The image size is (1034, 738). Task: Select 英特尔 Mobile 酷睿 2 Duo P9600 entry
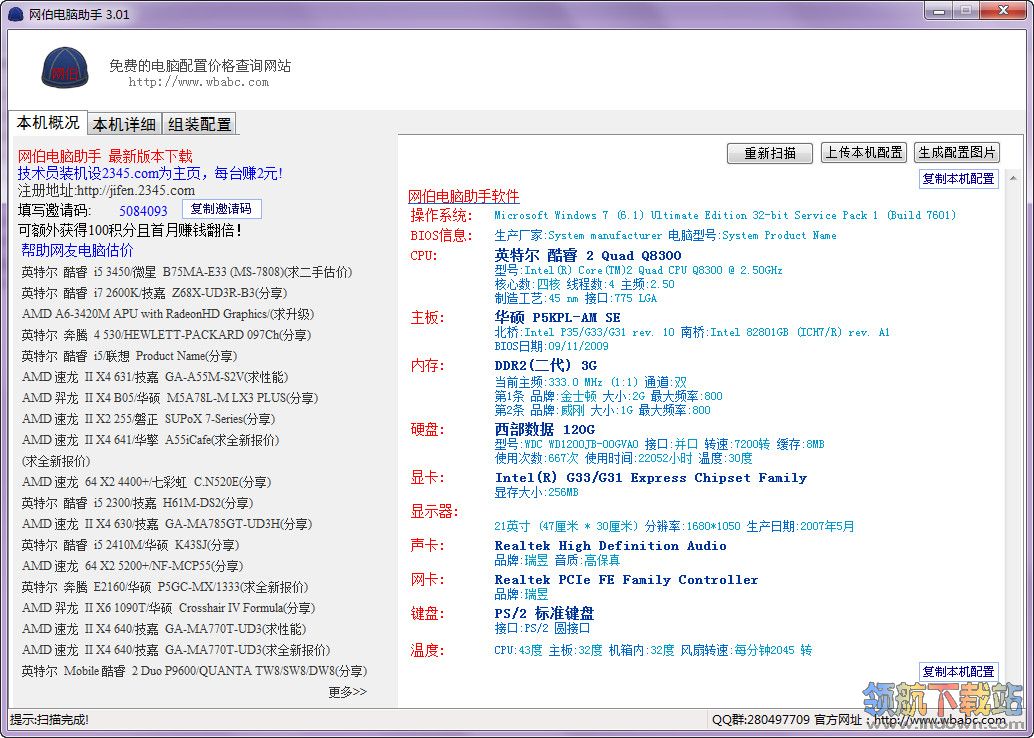click(x=194, y=671)
